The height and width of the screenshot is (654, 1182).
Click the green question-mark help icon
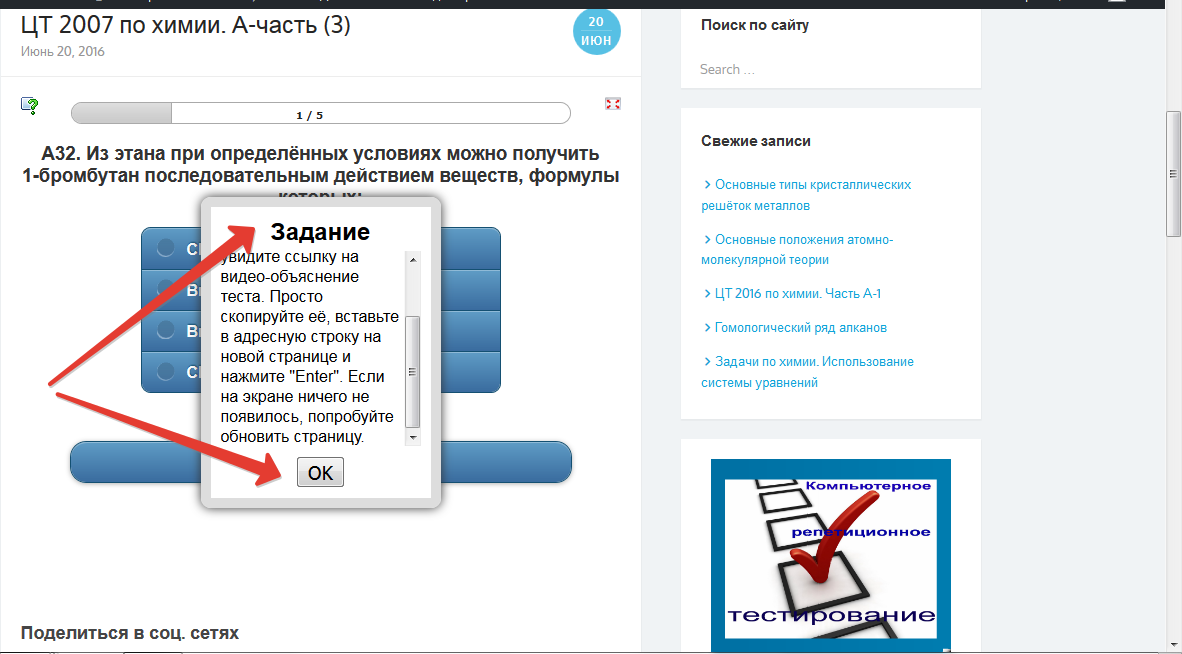click(29, 105)
